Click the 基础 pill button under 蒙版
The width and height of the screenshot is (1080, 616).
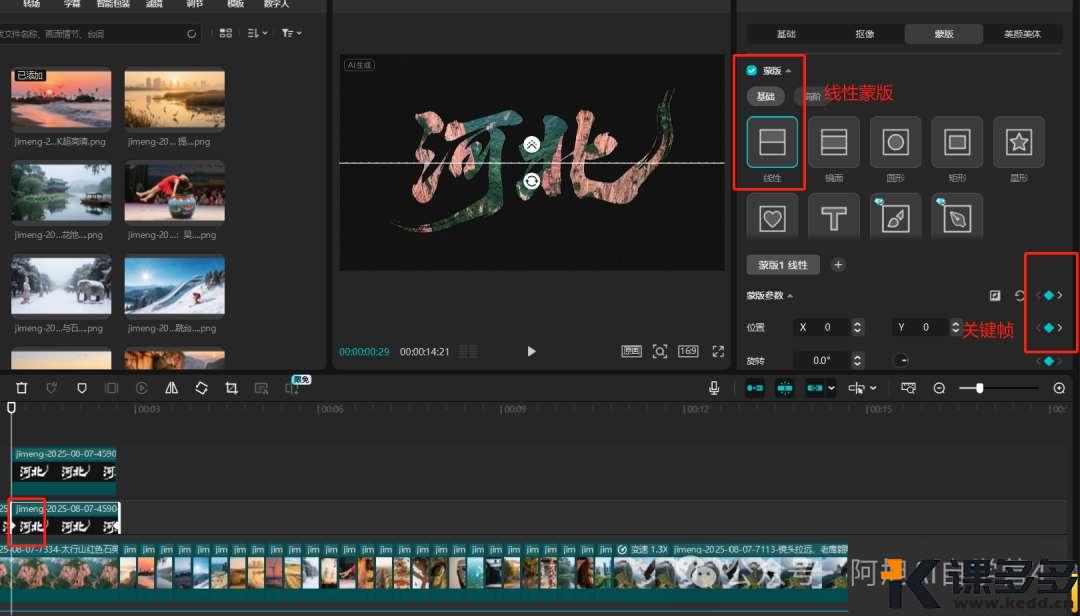click(x=765, y=96)
